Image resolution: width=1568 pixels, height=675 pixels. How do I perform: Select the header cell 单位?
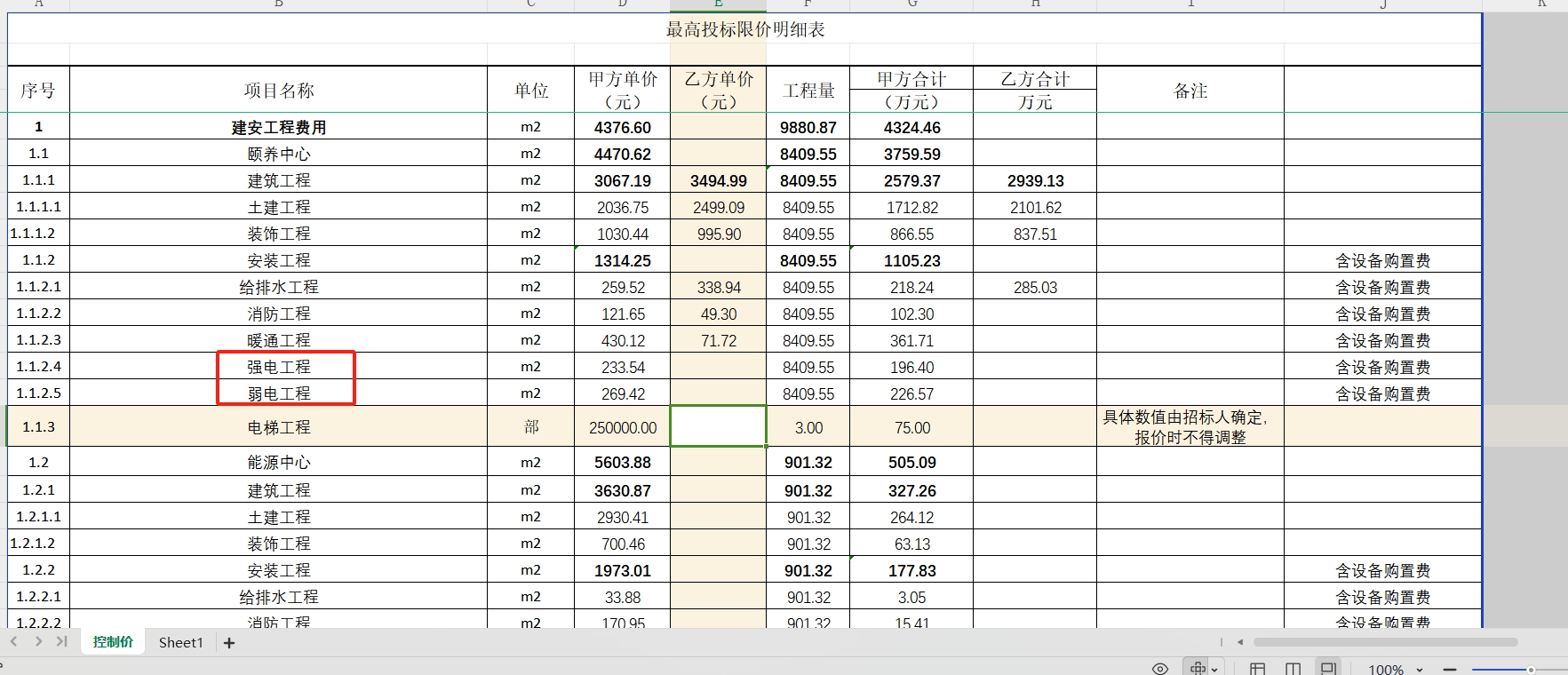(x=530, y=90)
